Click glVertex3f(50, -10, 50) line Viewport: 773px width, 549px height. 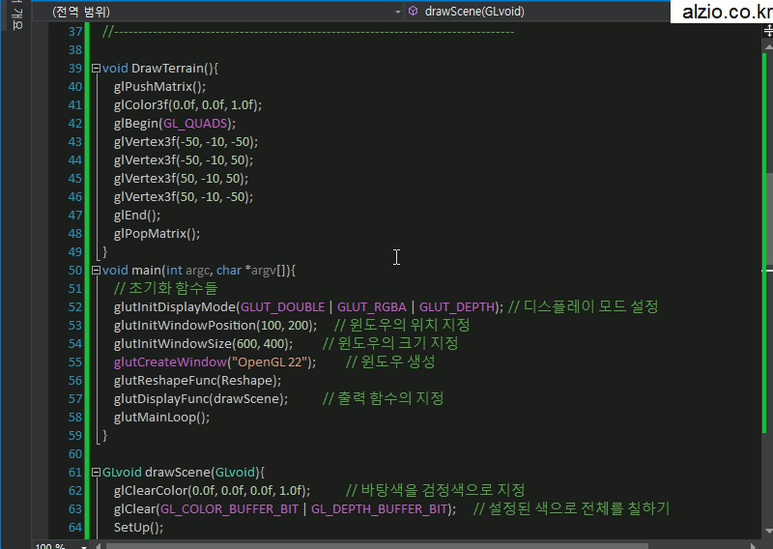coord(181,178)
